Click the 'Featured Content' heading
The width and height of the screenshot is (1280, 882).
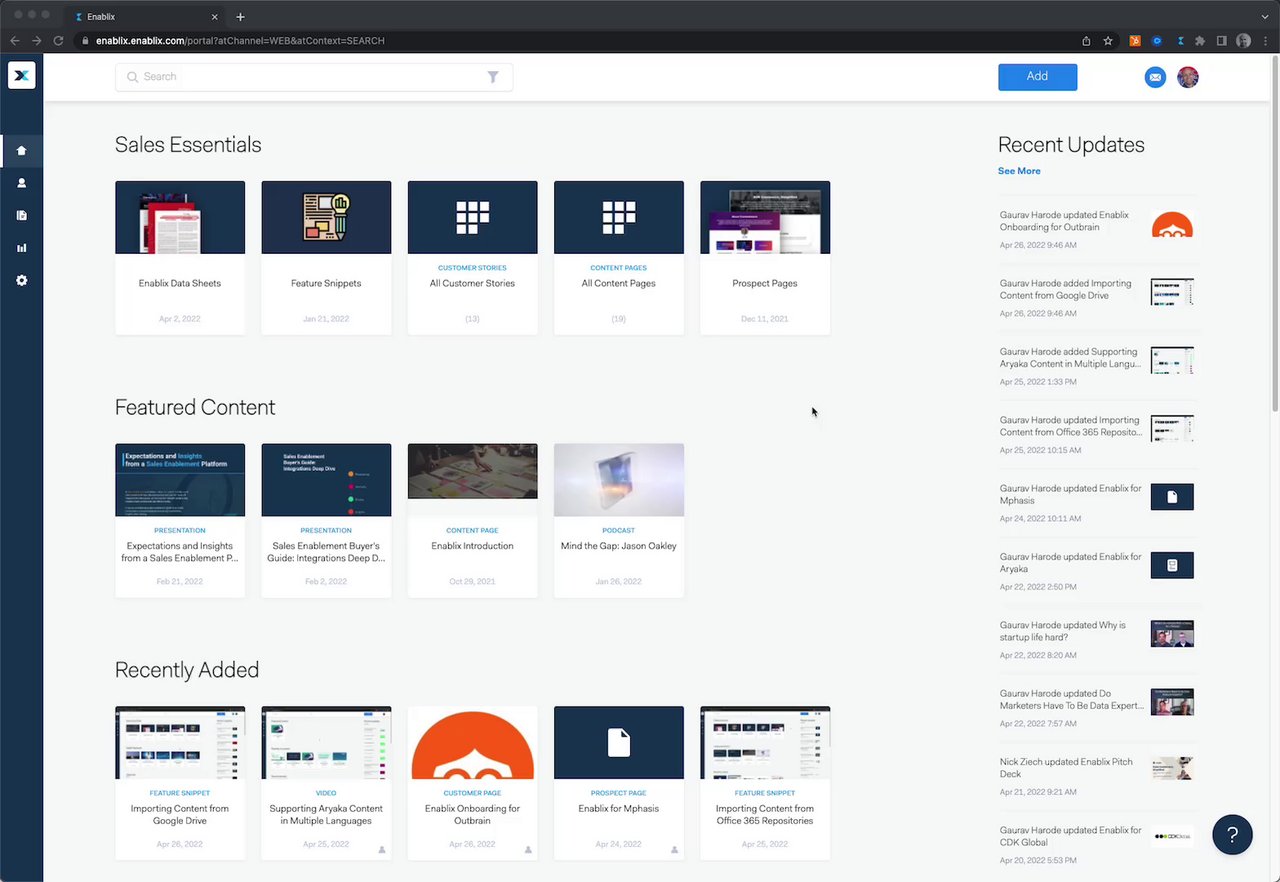(x=195, y=408)
